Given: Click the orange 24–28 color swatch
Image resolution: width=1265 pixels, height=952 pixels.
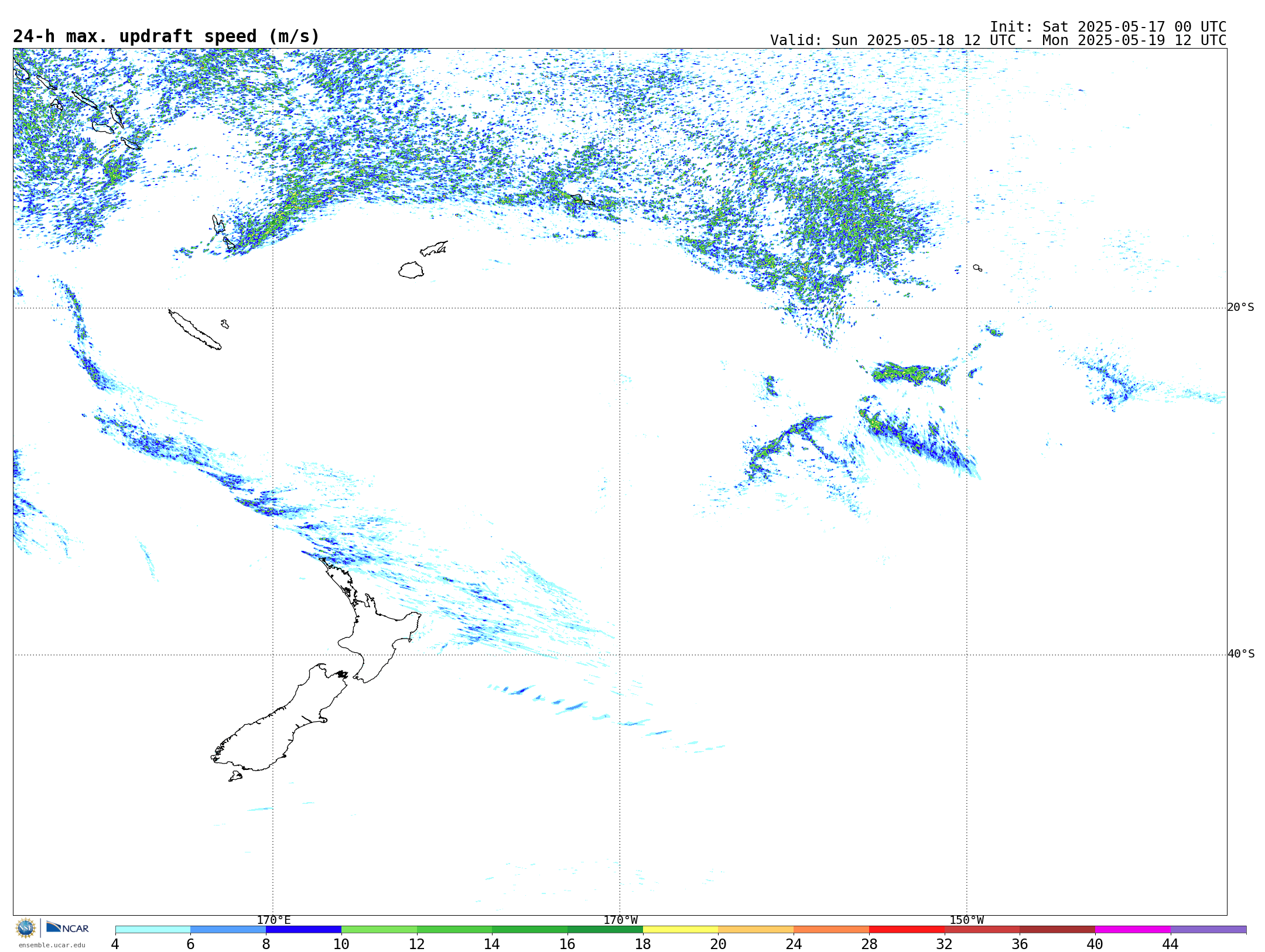Looking at the screenshot, I should 831,930.
